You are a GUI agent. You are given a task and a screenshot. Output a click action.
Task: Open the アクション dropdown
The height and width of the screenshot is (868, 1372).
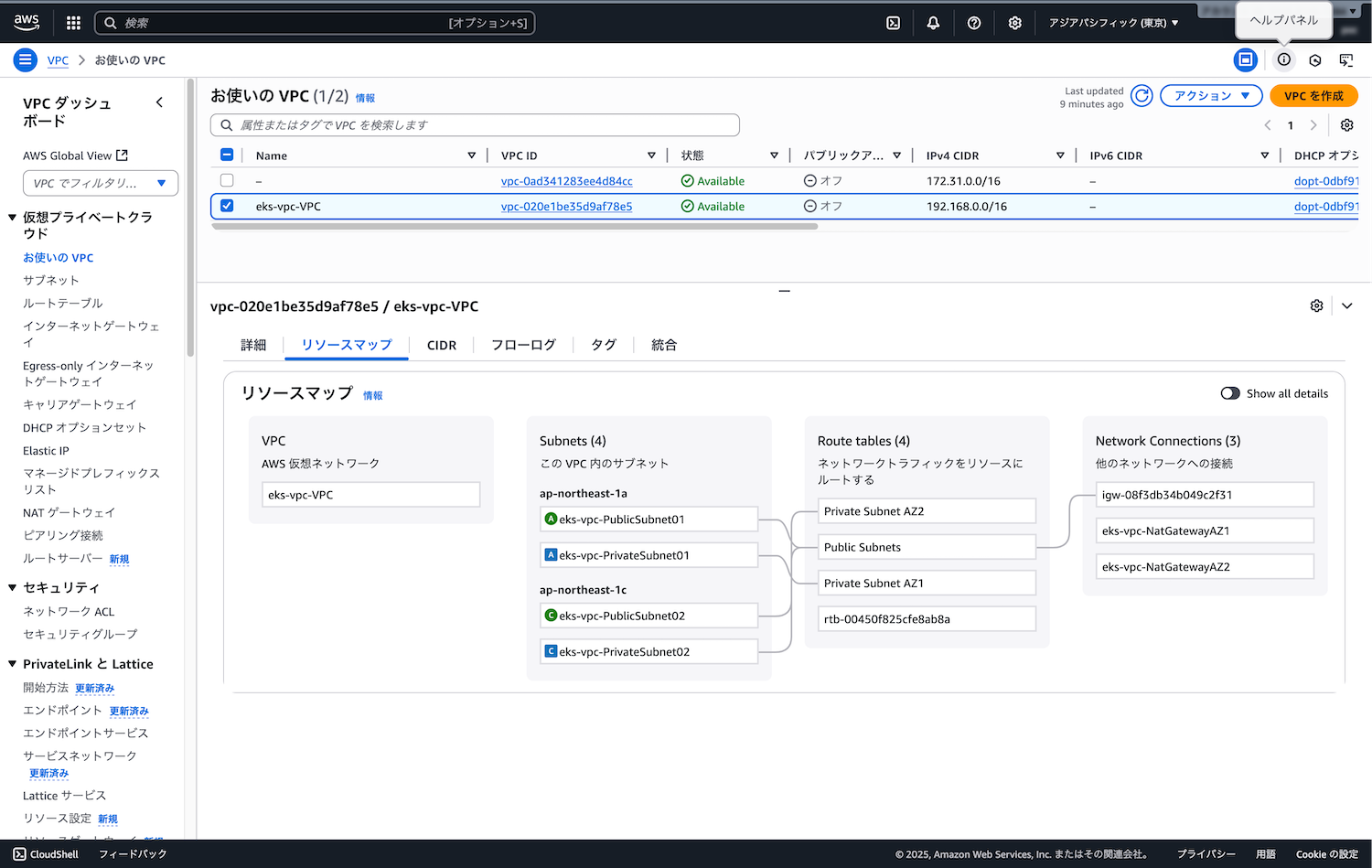coord(1210,96)
